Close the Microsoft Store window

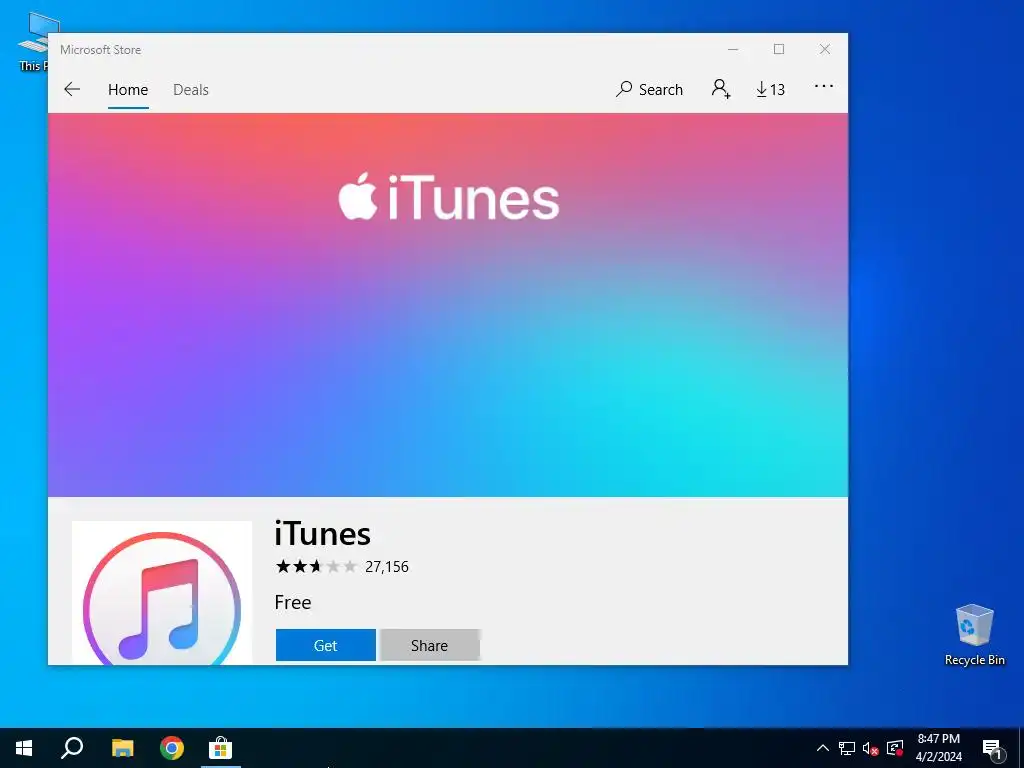tap(825, 50)
